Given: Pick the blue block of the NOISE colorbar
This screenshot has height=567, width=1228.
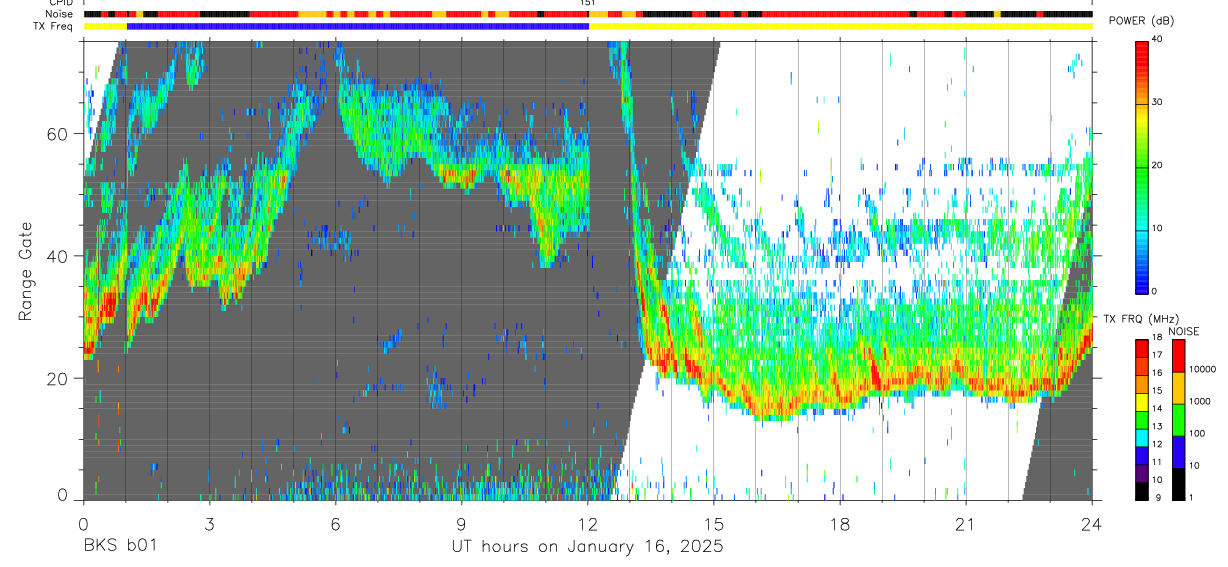Looking at the screenshot, I should click(x=1179, y=452).
